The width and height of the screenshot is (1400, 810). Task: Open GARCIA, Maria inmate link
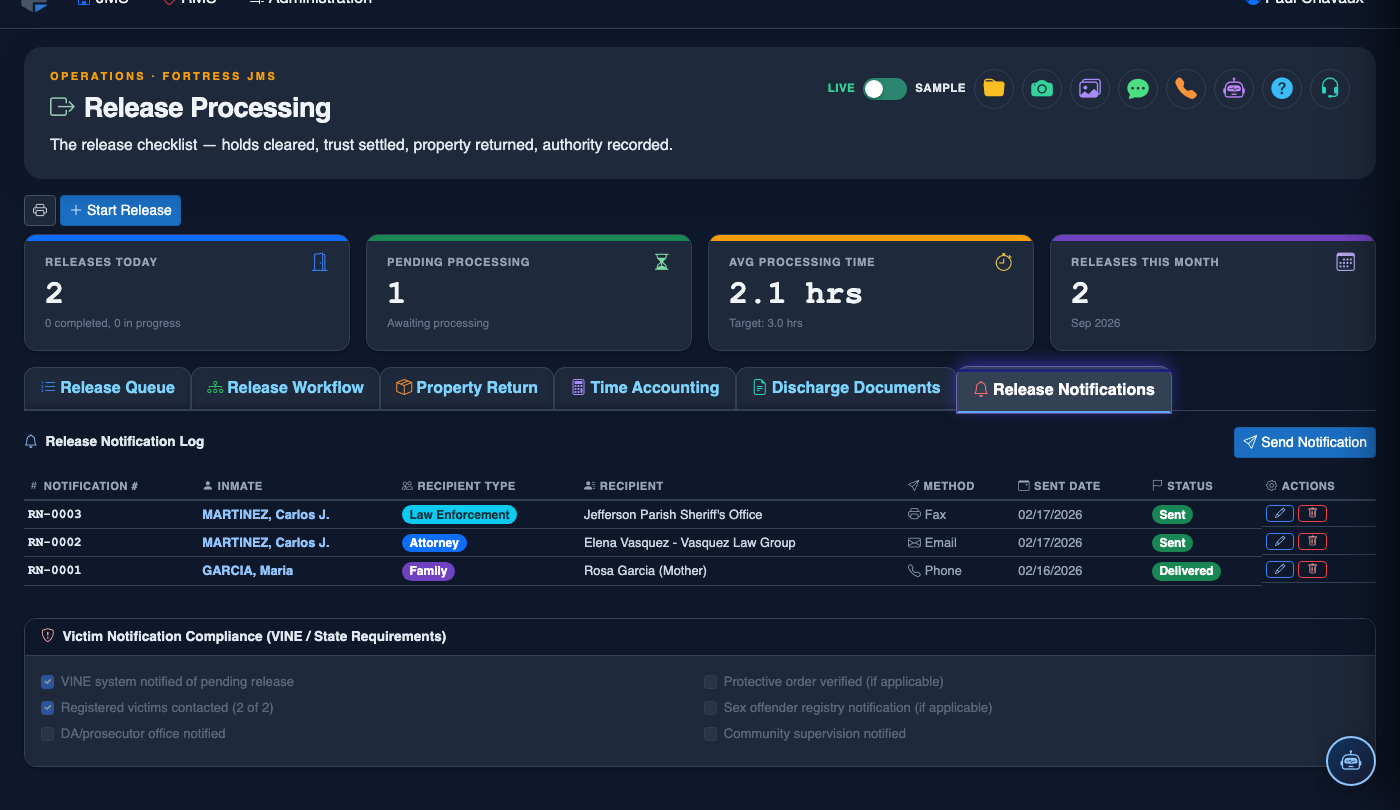tap(250, 571)
